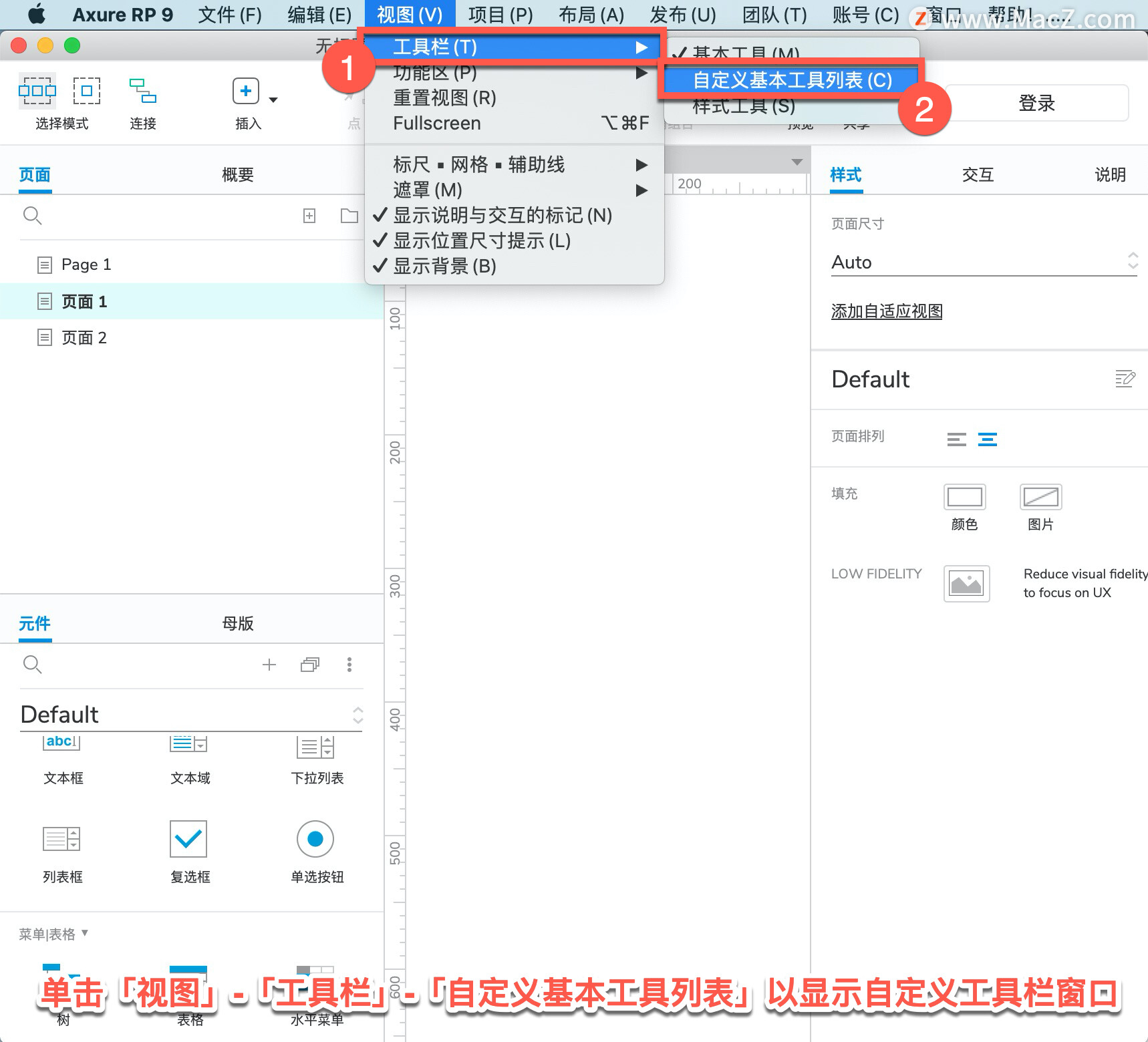Open the 编辑 (E) menu

click(319, 15)
